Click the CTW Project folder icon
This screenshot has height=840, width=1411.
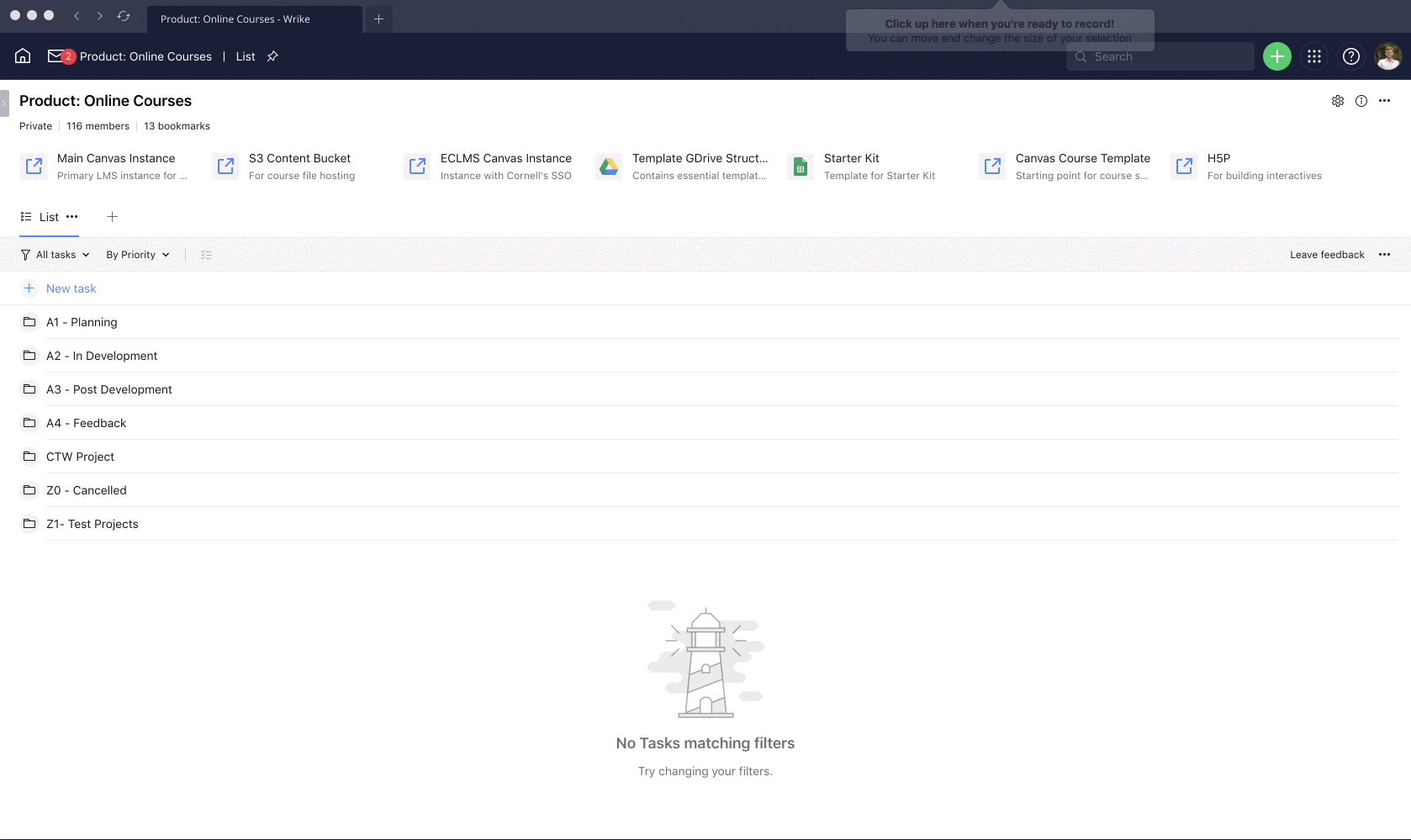point(29,457)
